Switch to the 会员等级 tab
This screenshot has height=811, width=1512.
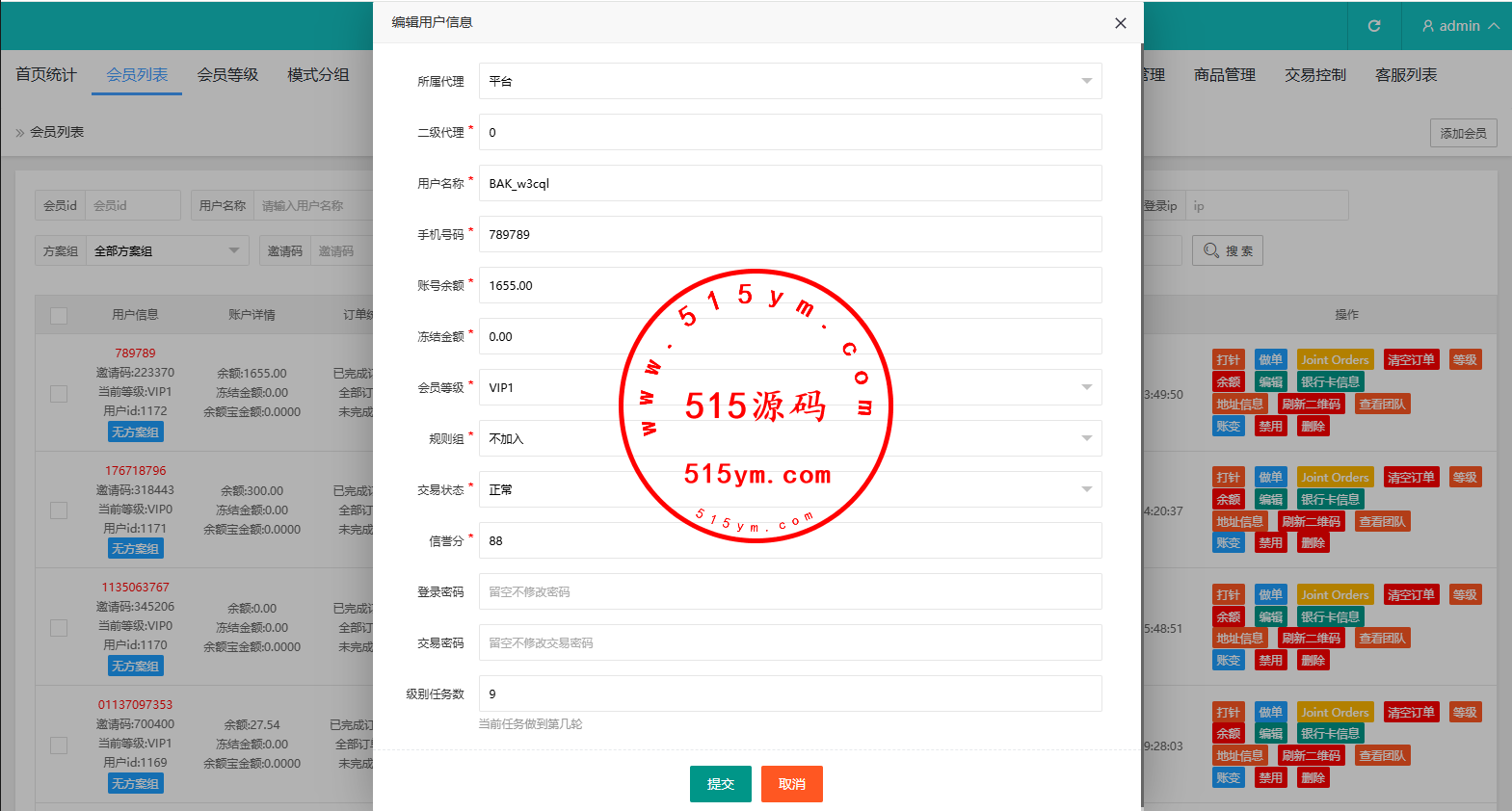click(227, 74)
